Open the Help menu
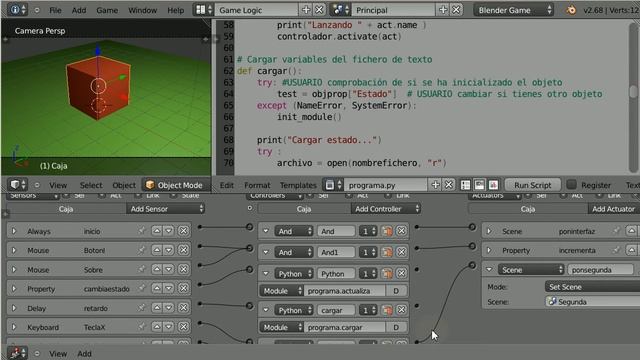 tap(176, 10)
